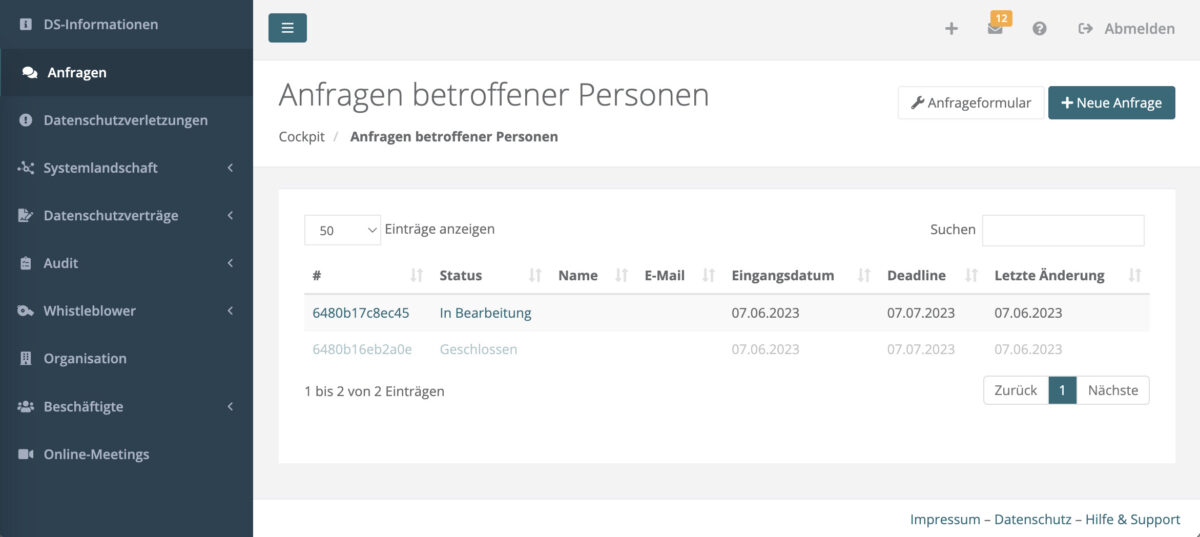The image size is (1200, 537).
Task: Open request 6480b17c8ec45
Action: [x=360, y=313]
